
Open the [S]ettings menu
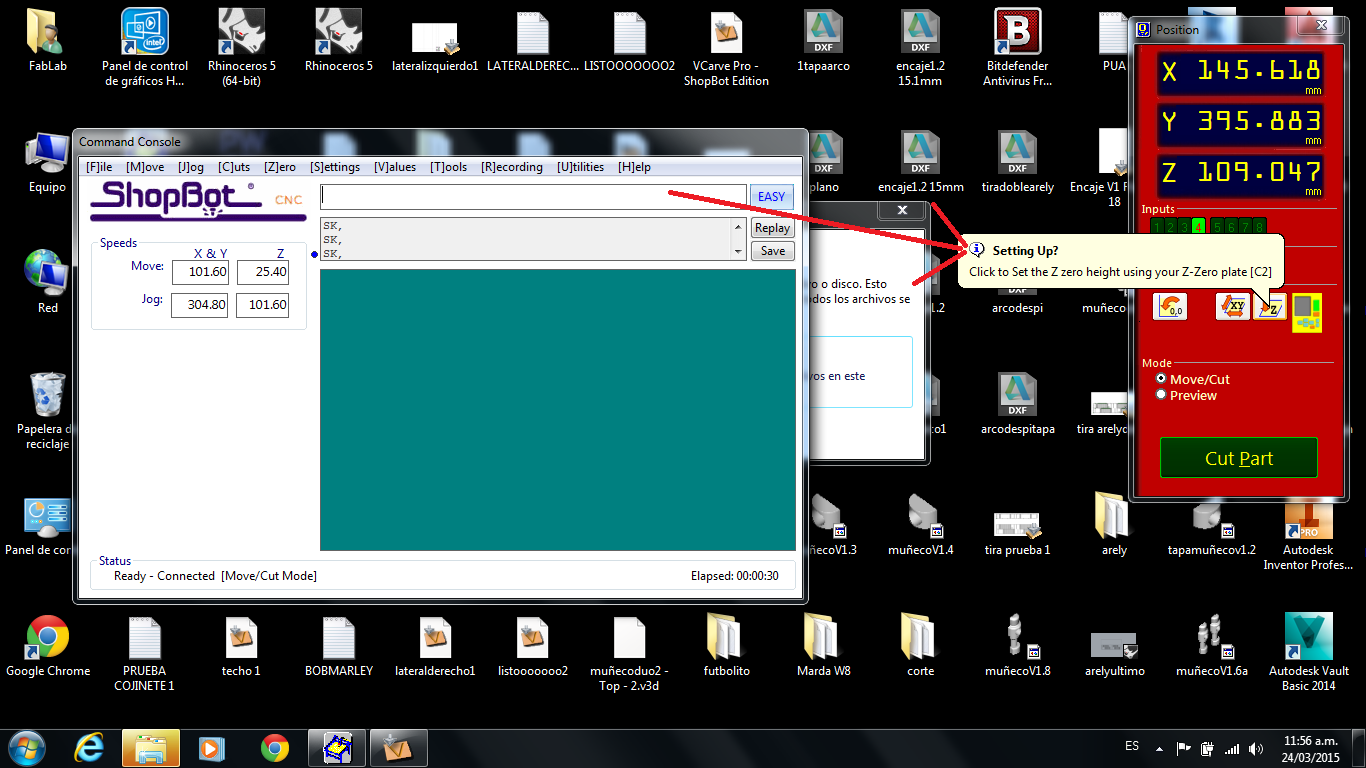pos(335,167)
